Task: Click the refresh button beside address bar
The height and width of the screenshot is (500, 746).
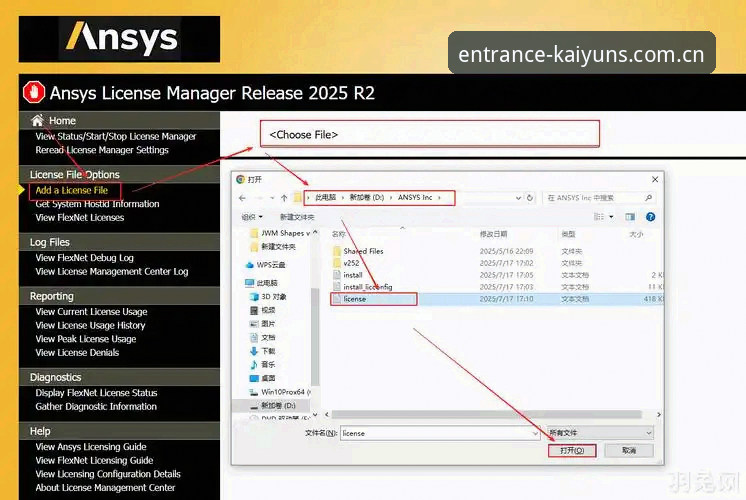Action: [x=530, y=197]
